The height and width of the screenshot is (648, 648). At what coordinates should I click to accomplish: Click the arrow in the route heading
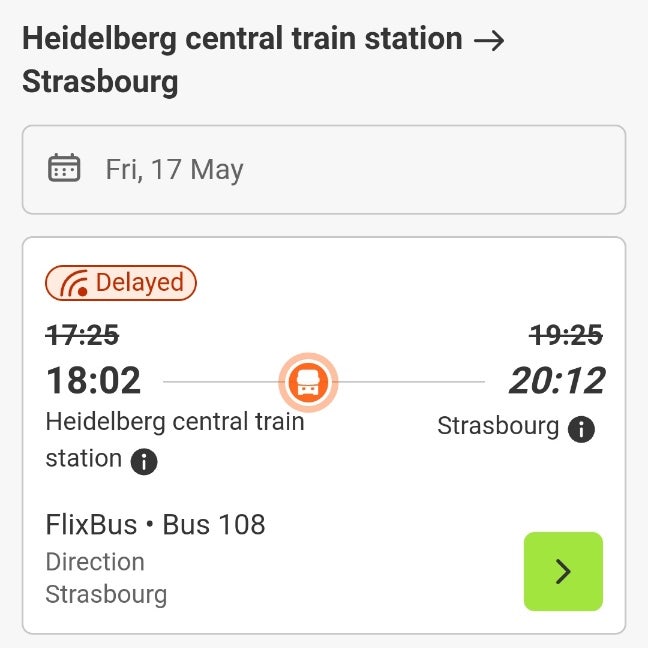(x=489, y=40)
